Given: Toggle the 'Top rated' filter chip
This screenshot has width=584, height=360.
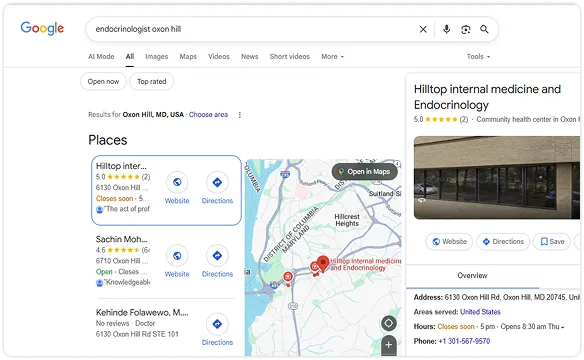Looking at the screenshot, I should click(152, 82).
